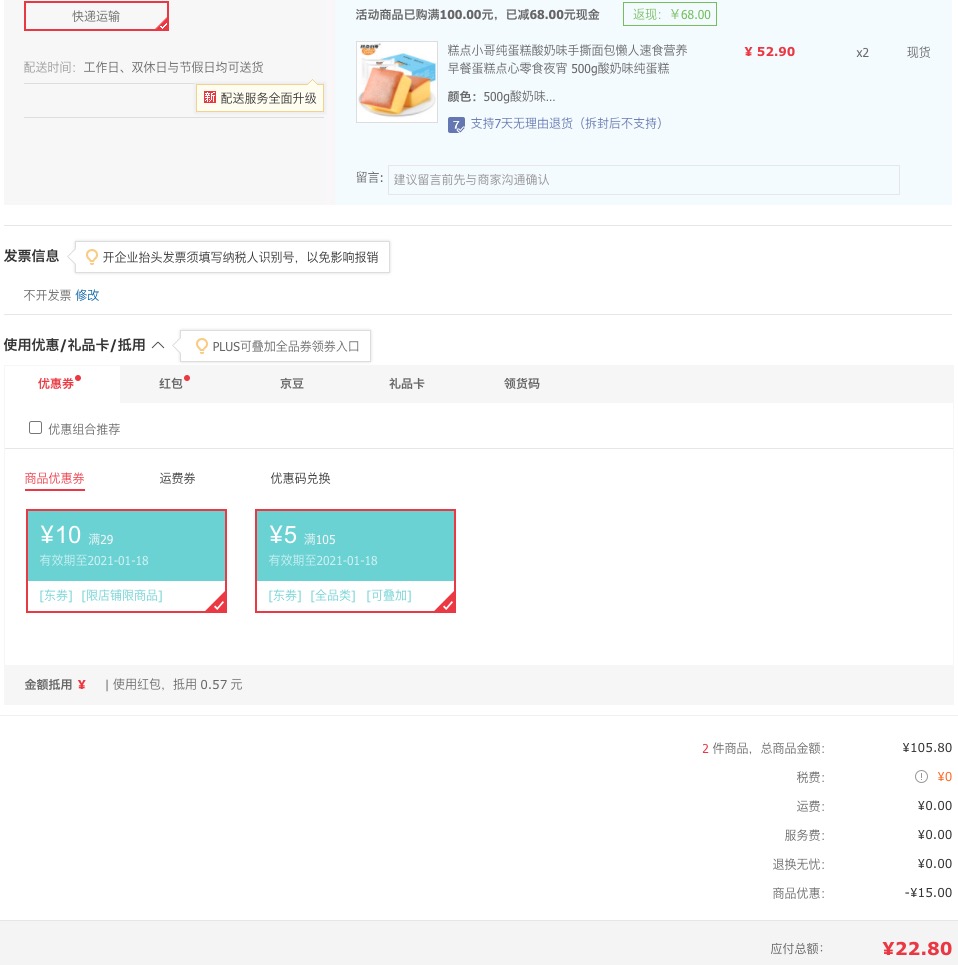The image size is (958, 965).
Task: Select the 优惠码兑换 sub-tab
Action: pyautogui.click(x=300, y=479)
